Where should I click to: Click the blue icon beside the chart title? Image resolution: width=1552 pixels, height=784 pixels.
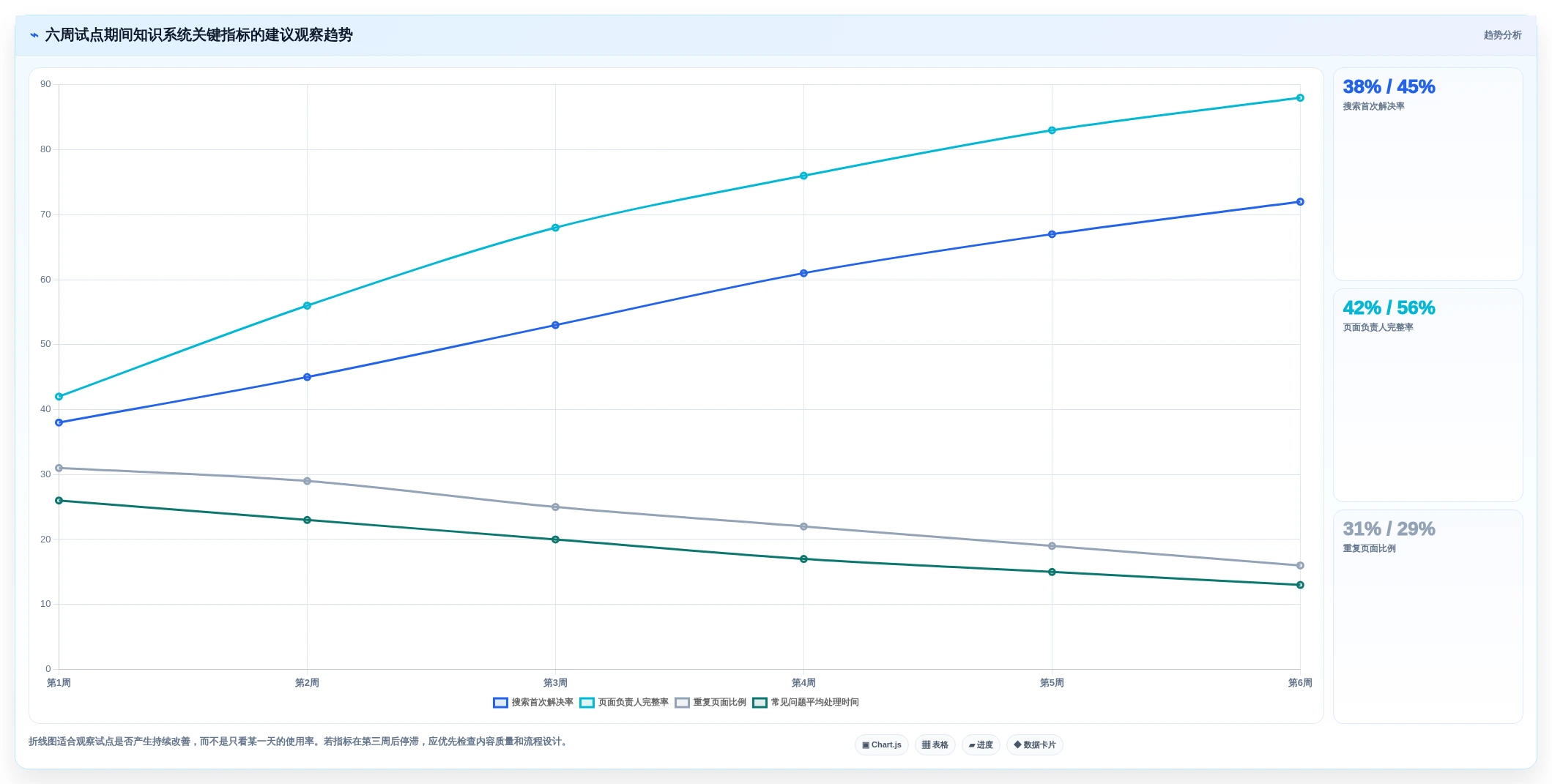click(34, 35)
